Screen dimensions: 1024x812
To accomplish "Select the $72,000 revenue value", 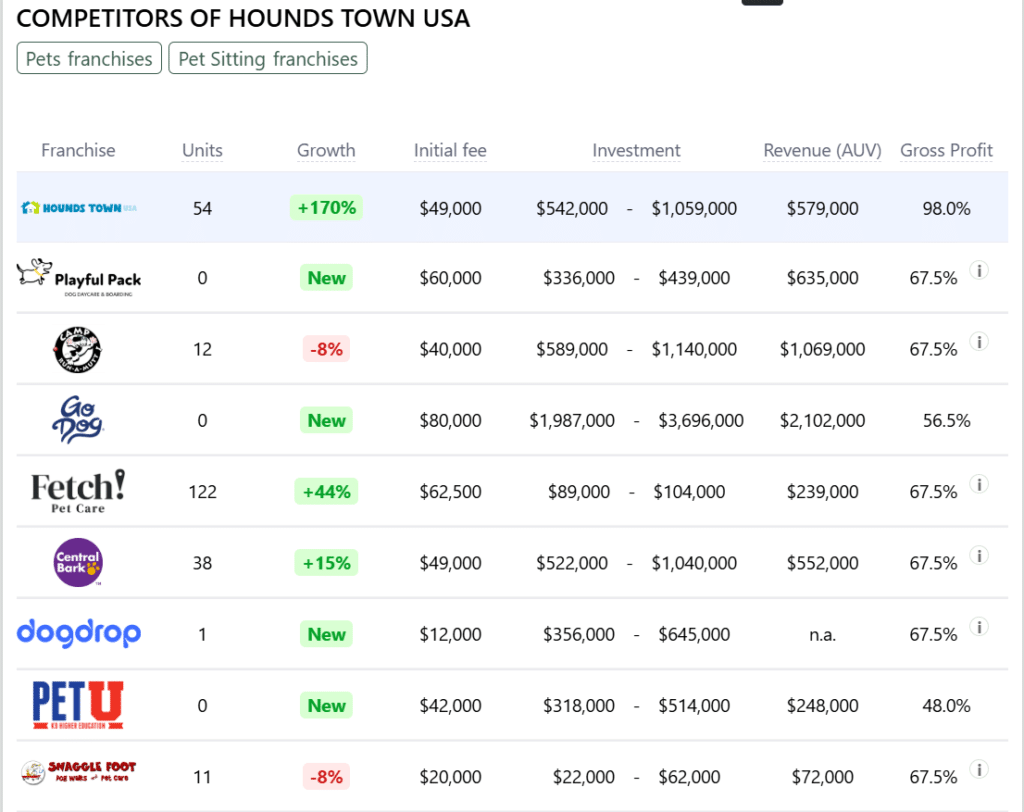I will click(822, 776).
